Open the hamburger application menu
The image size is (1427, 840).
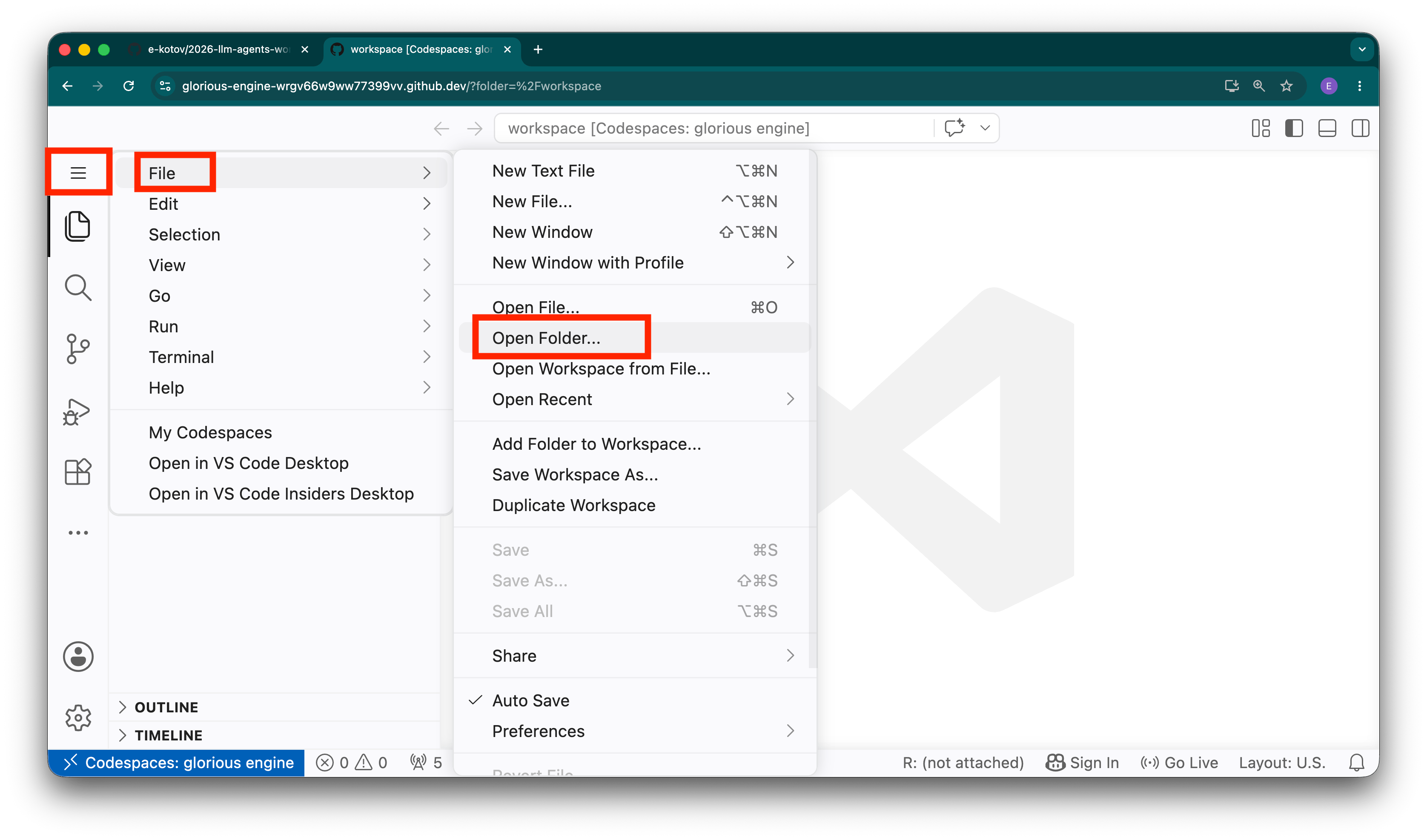78,173
